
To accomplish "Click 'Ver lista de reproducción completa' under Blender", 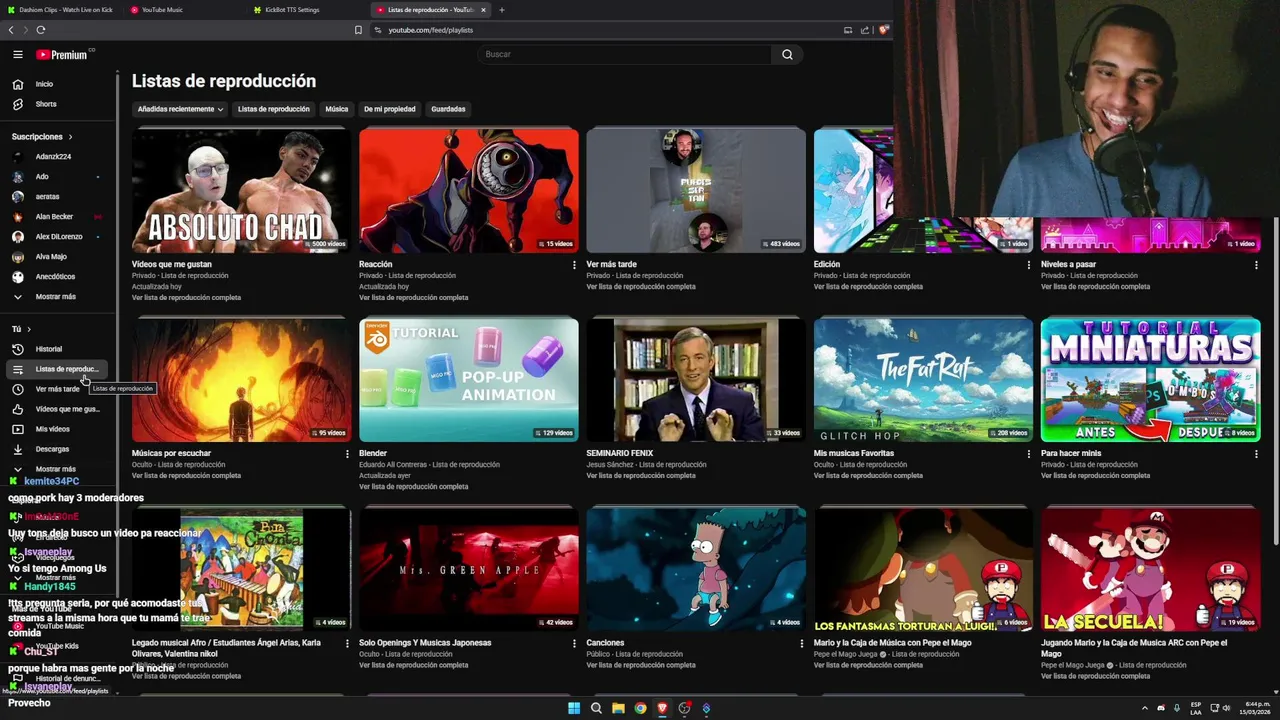I will click(x=413, y=487).
